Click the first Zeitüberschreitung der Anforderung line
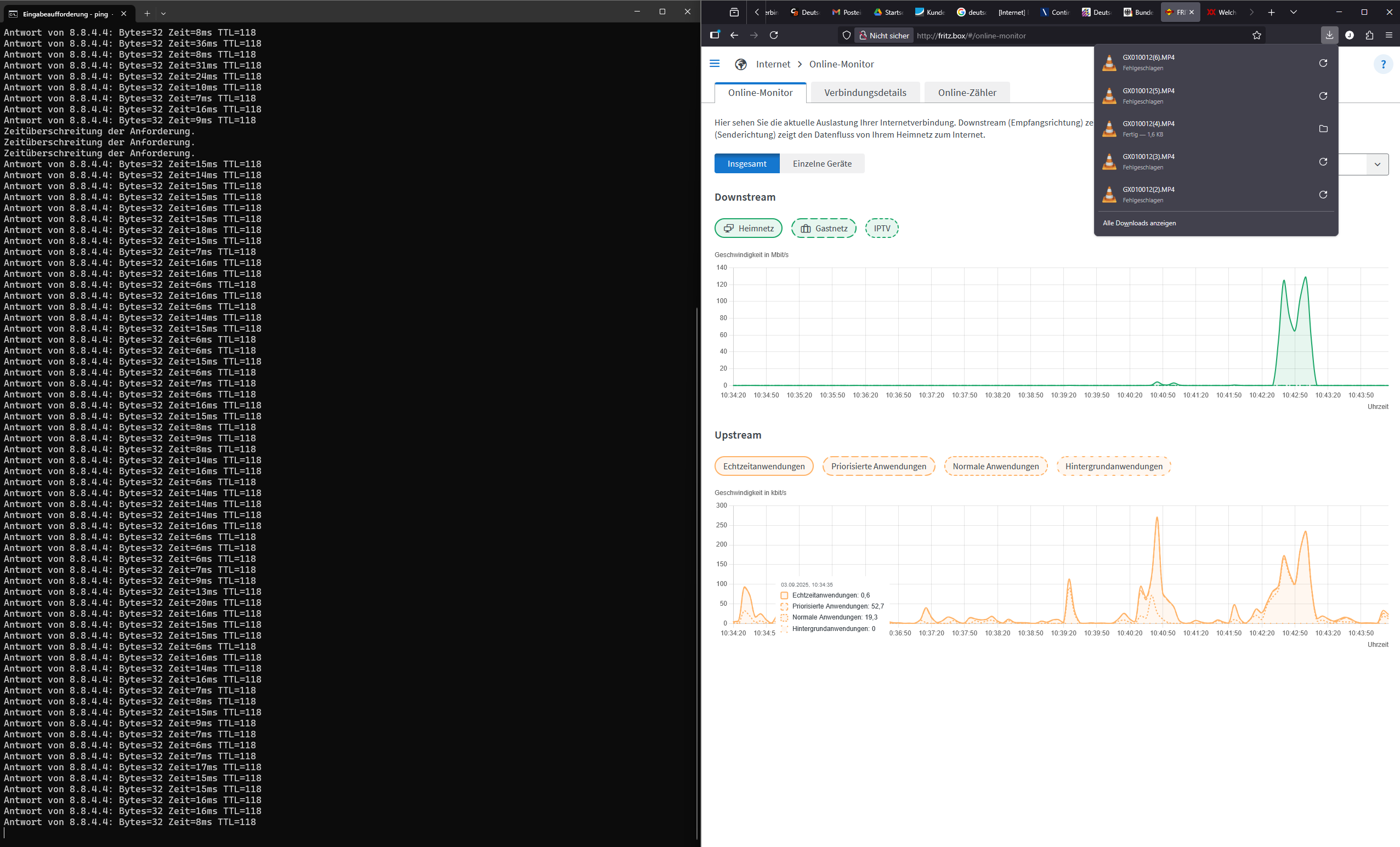Viewport: 1400px width, 847px height. coord(99,131)
